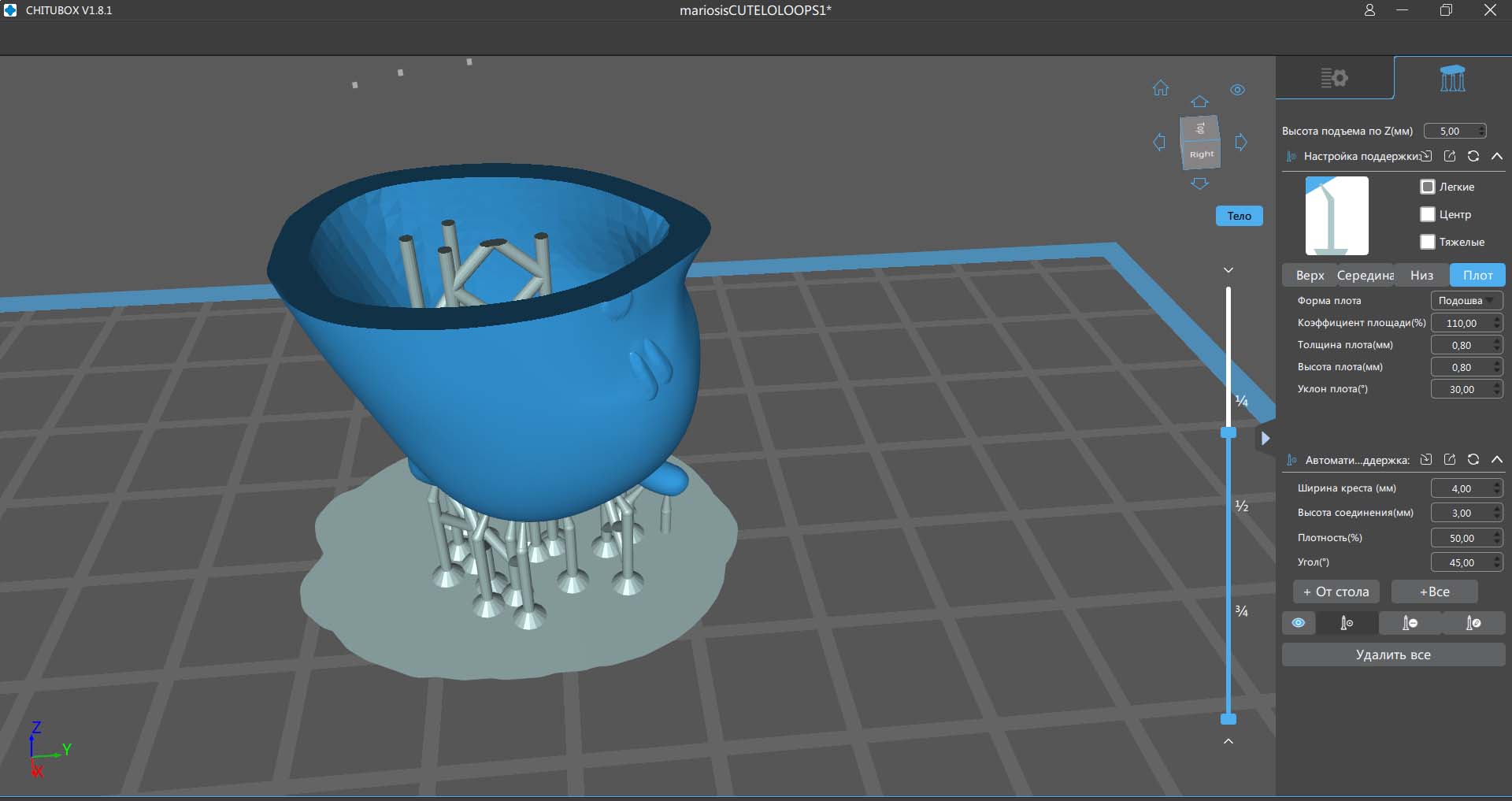This screenshot has height=801, width=1512.
Task: Enable the Легкие support checkbox
Action: (x=1428, y=187)
